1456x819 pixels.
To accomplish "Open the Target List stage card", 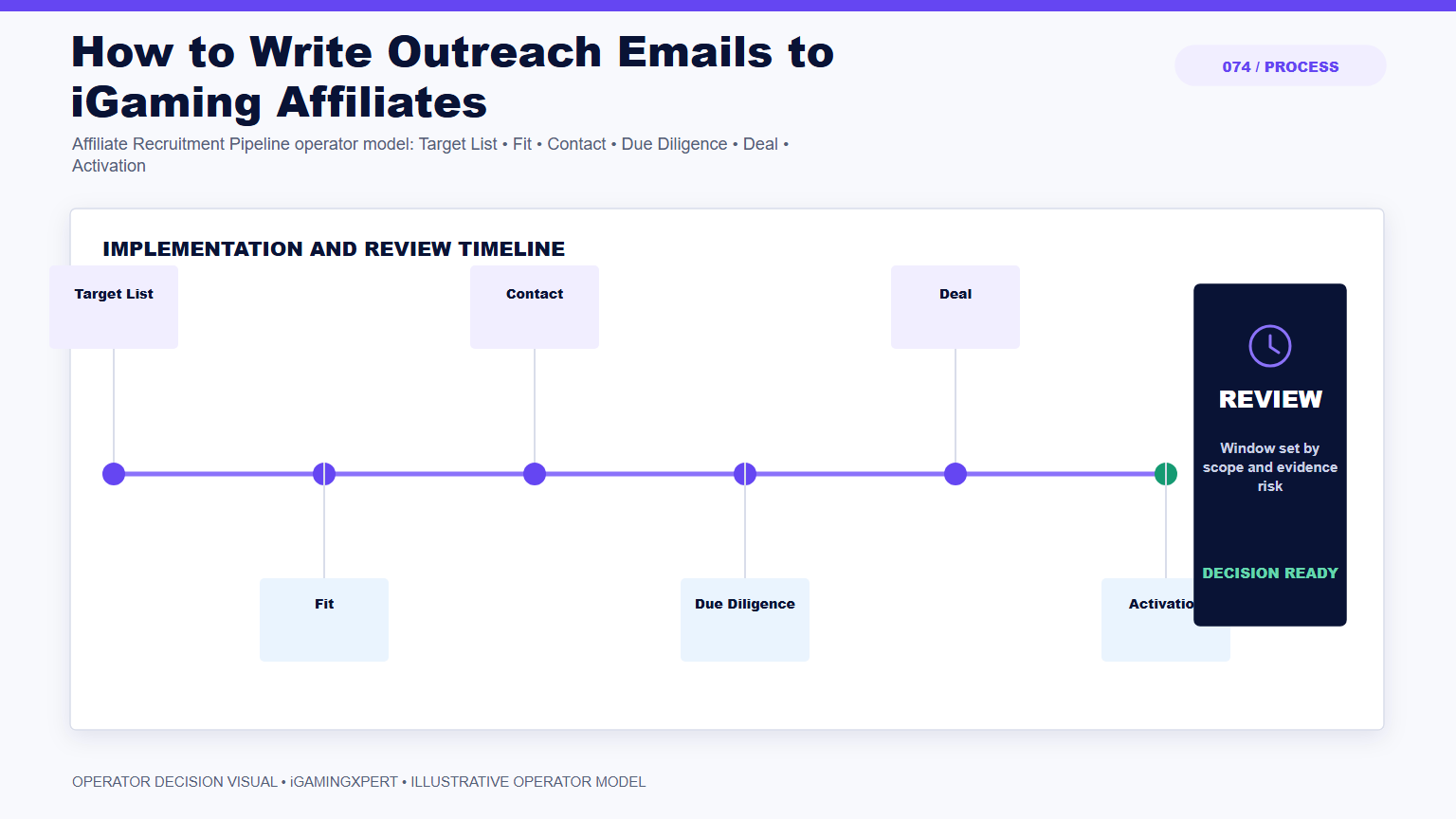I will pyautogui.click(x=114, y=307).
